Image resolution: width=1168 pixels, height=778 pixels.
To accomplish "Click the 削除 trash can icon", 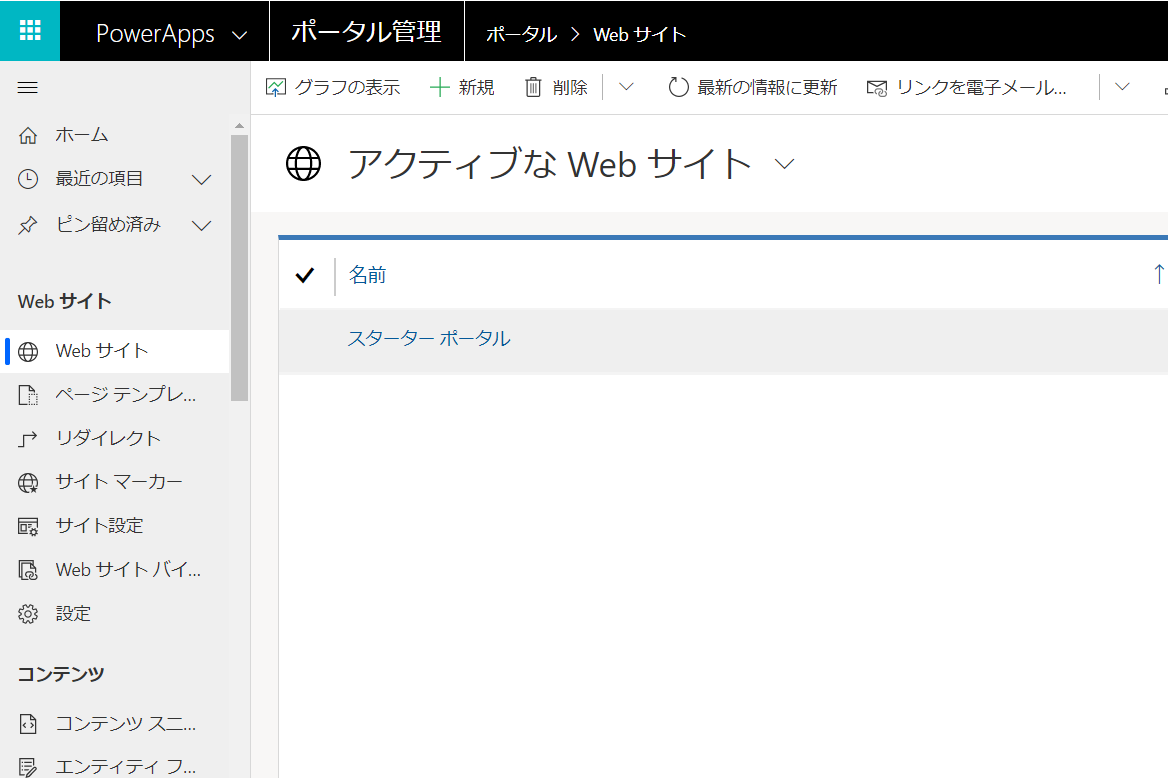I will click(533, 87).
